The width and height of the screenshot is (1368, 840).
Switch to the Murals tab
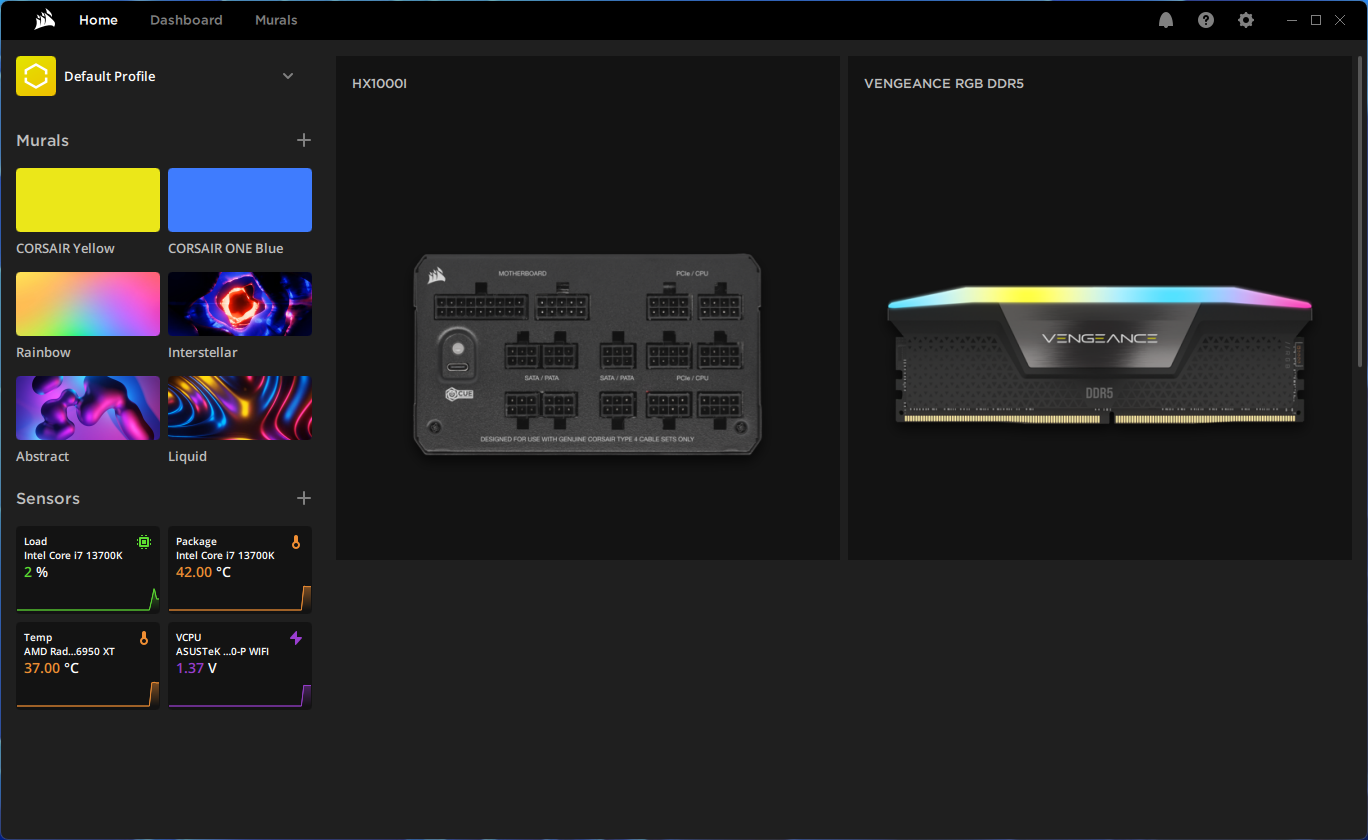(x=276, y=20)
